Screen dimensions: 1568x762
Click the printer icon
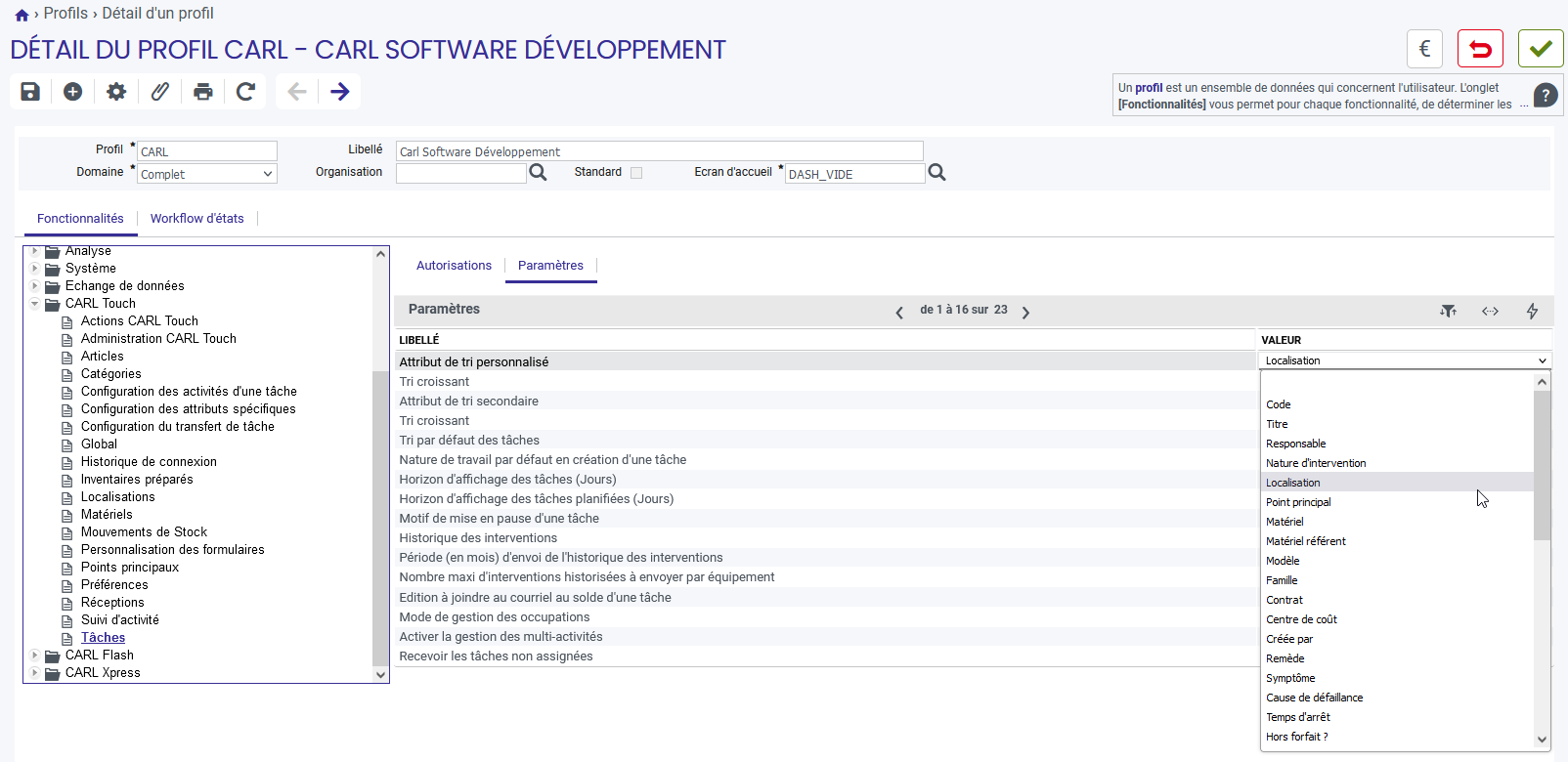202,92
